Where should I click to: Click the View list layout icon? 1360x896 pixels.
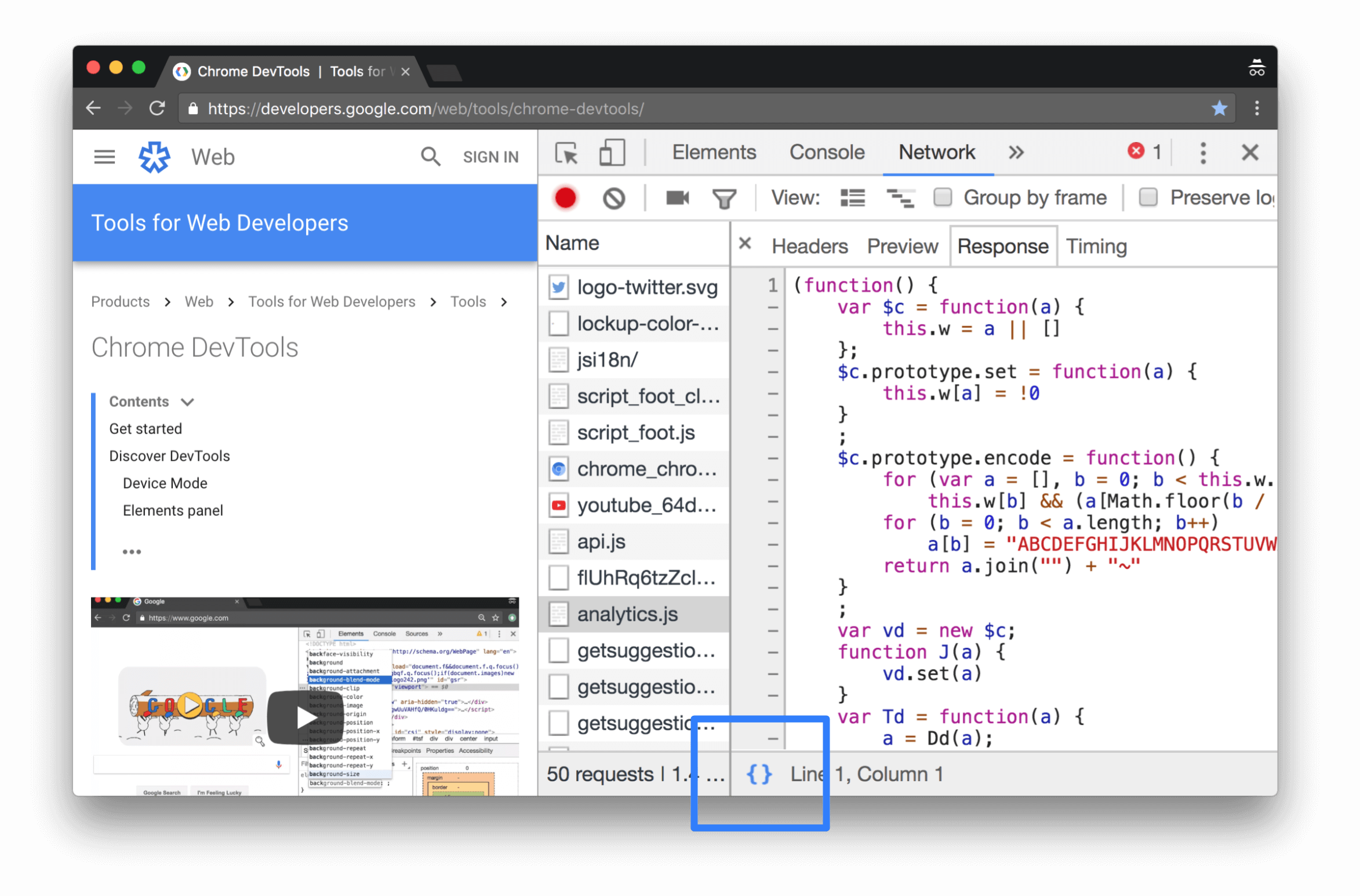(852, 197)
